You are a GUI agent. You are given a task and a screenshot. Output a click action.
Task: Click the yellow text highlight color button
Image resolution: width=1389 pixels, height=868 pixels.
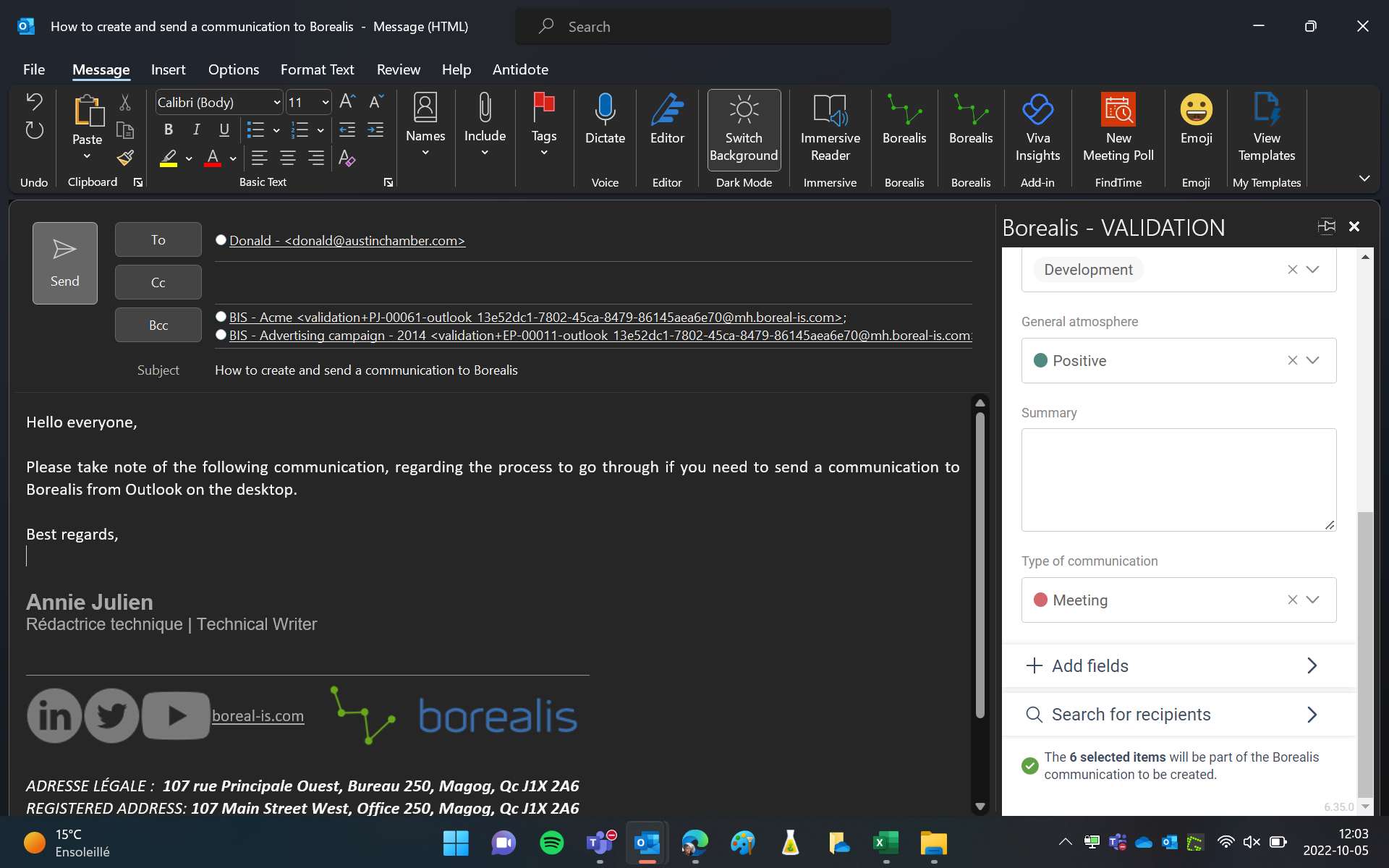pos(169,158)
